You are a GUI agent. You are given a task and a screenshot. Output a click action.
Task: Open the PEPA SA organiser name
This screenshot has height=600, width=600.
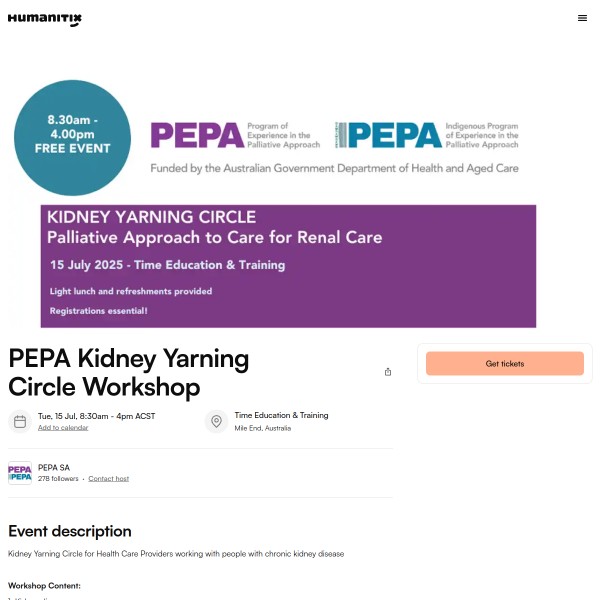coord(54,467)
